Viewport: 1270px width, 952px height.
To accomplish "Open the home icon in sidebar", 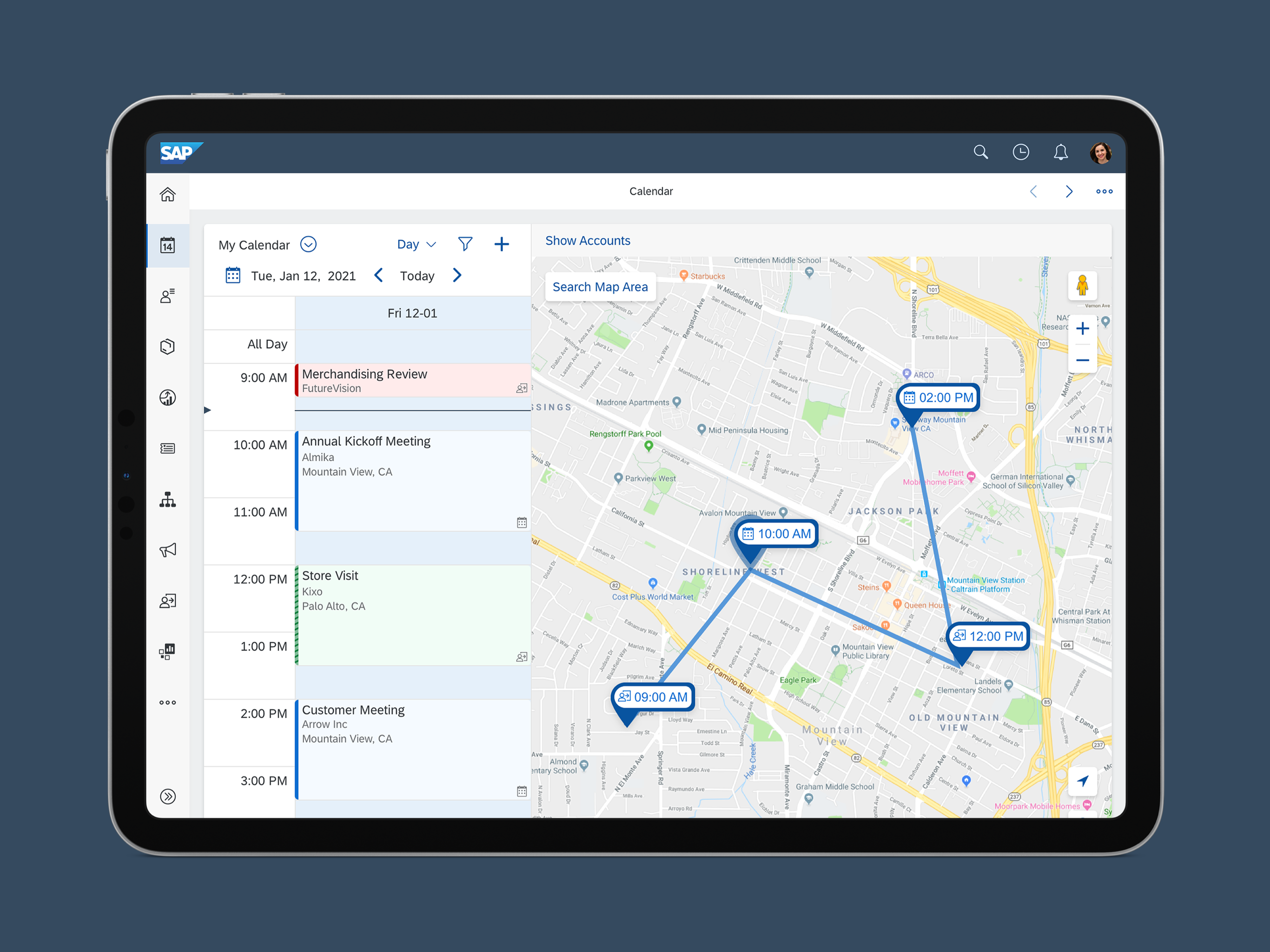I will (x=168, y=195).
